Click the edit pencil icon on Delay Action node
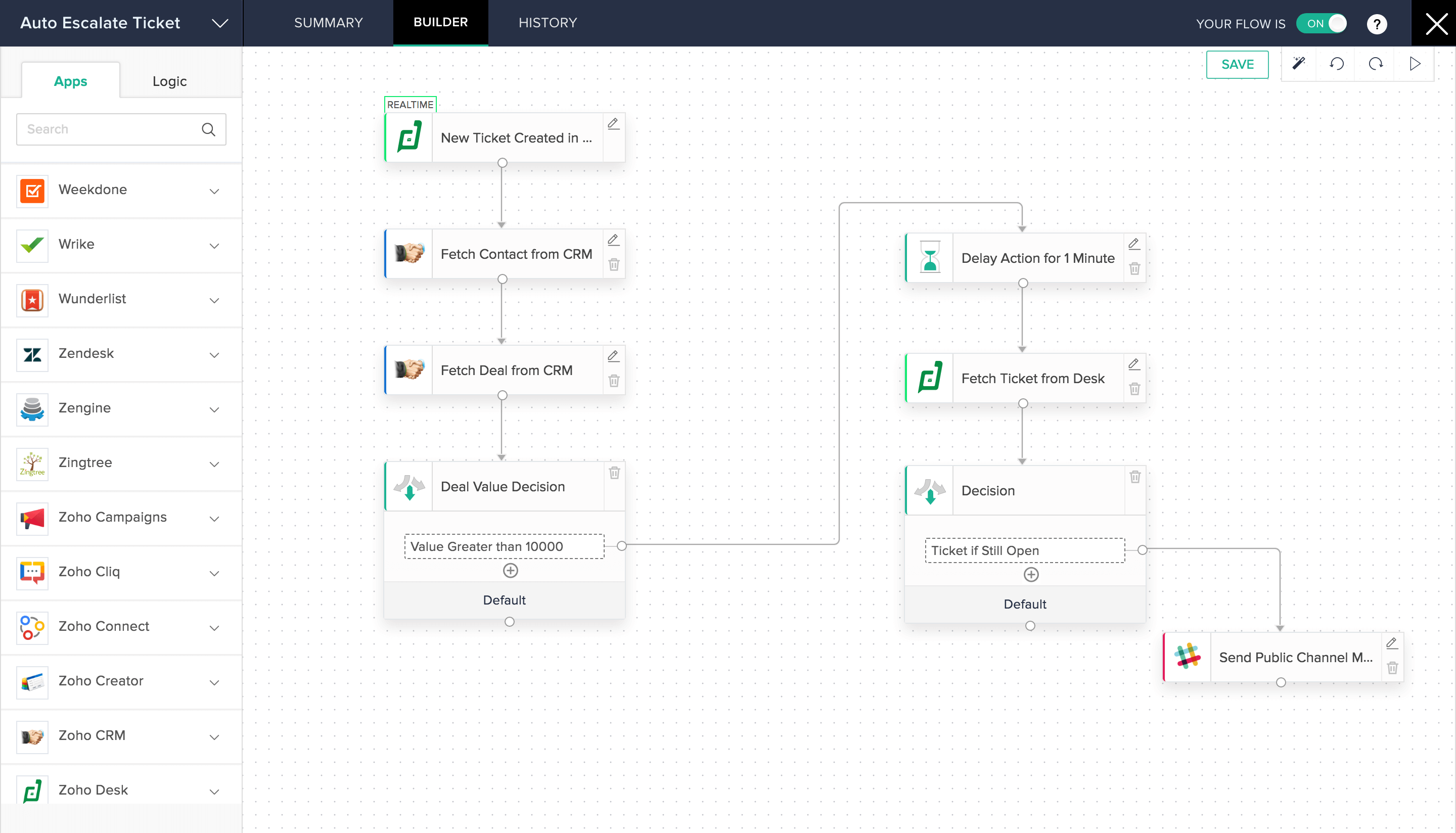The height and width of the screenshot is (833, 1456). pos(1132,243)
